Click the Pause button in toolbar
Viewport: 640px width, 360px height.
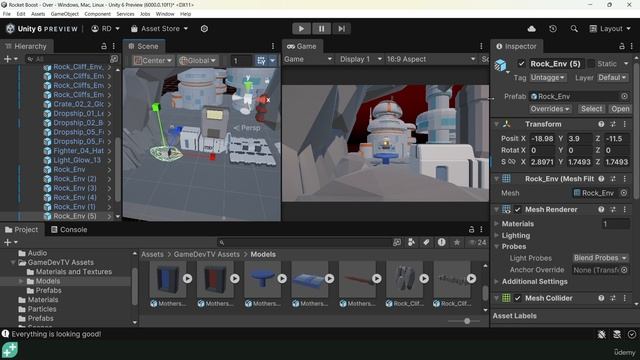pyautogui.click(x=321, y=29)
